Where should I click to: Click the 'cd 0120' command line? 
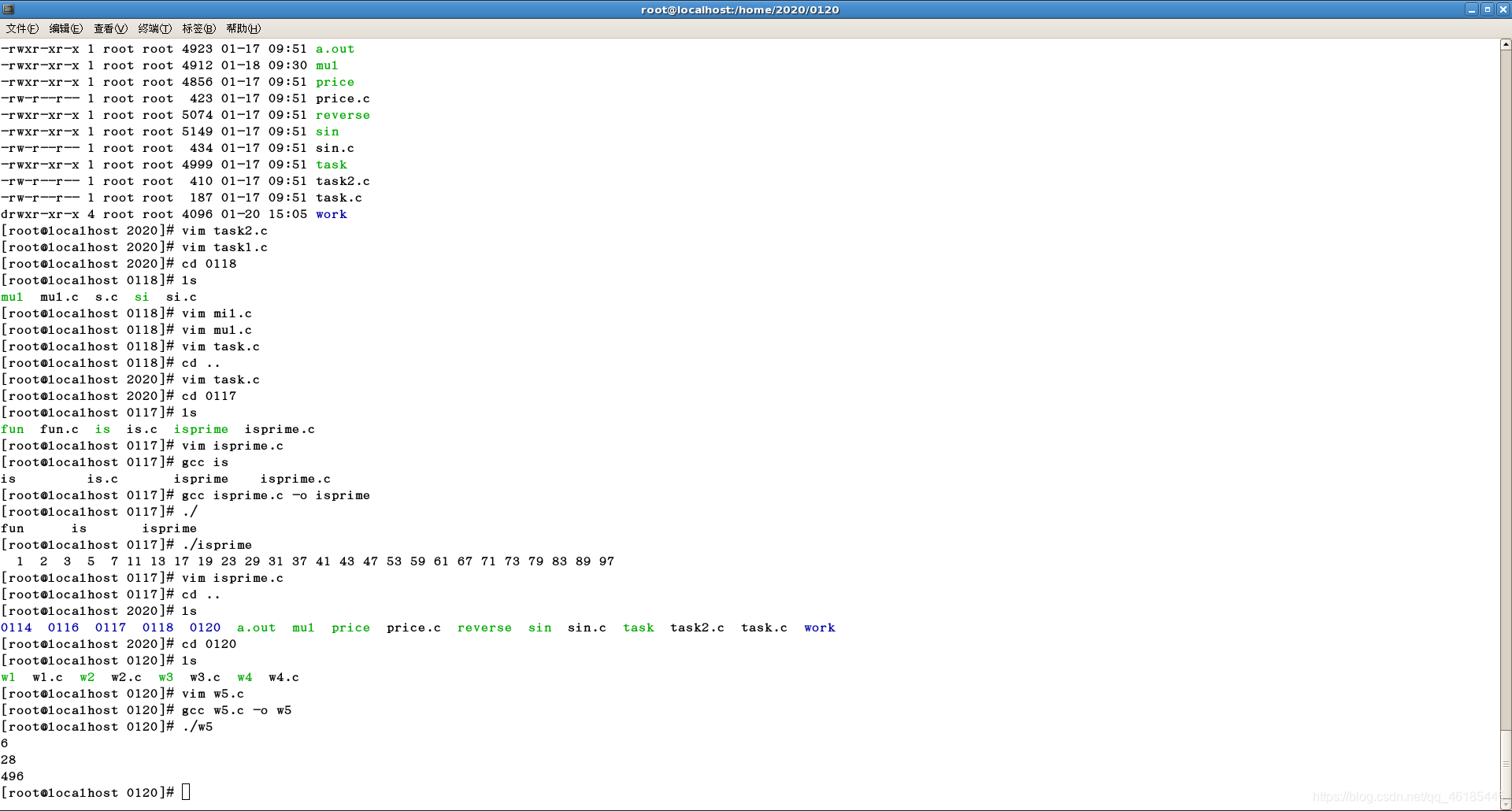point(209,644)
